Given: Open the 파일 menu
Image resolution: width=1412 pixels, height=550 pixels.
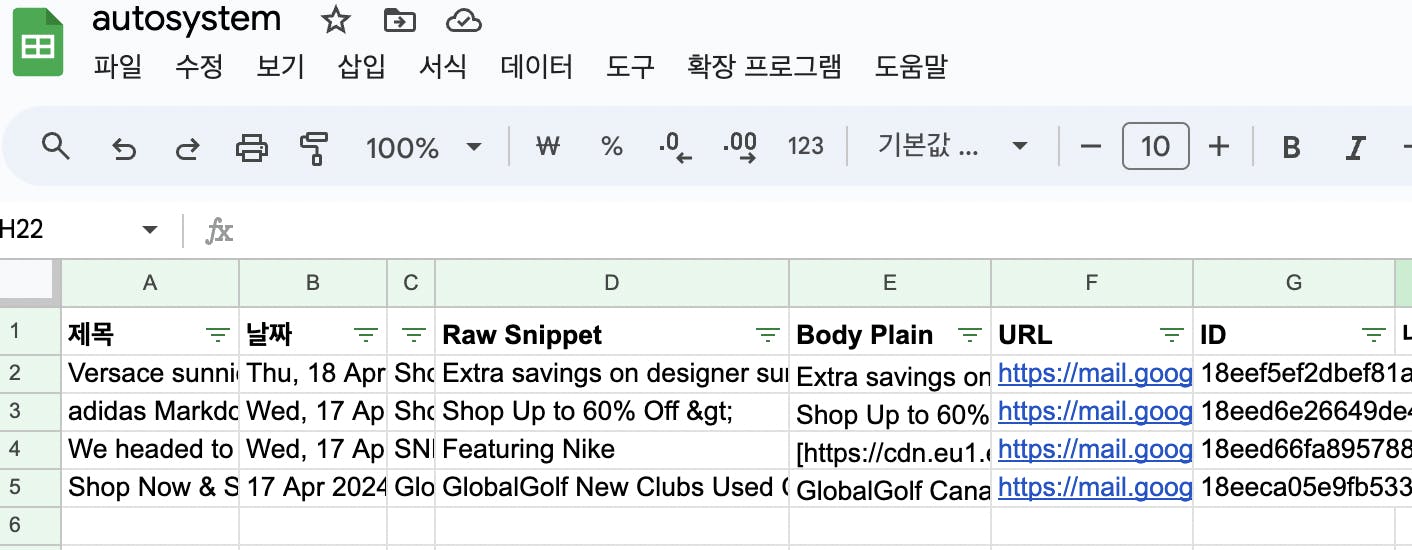Looking at the screenshot, I should pos(118,67).
